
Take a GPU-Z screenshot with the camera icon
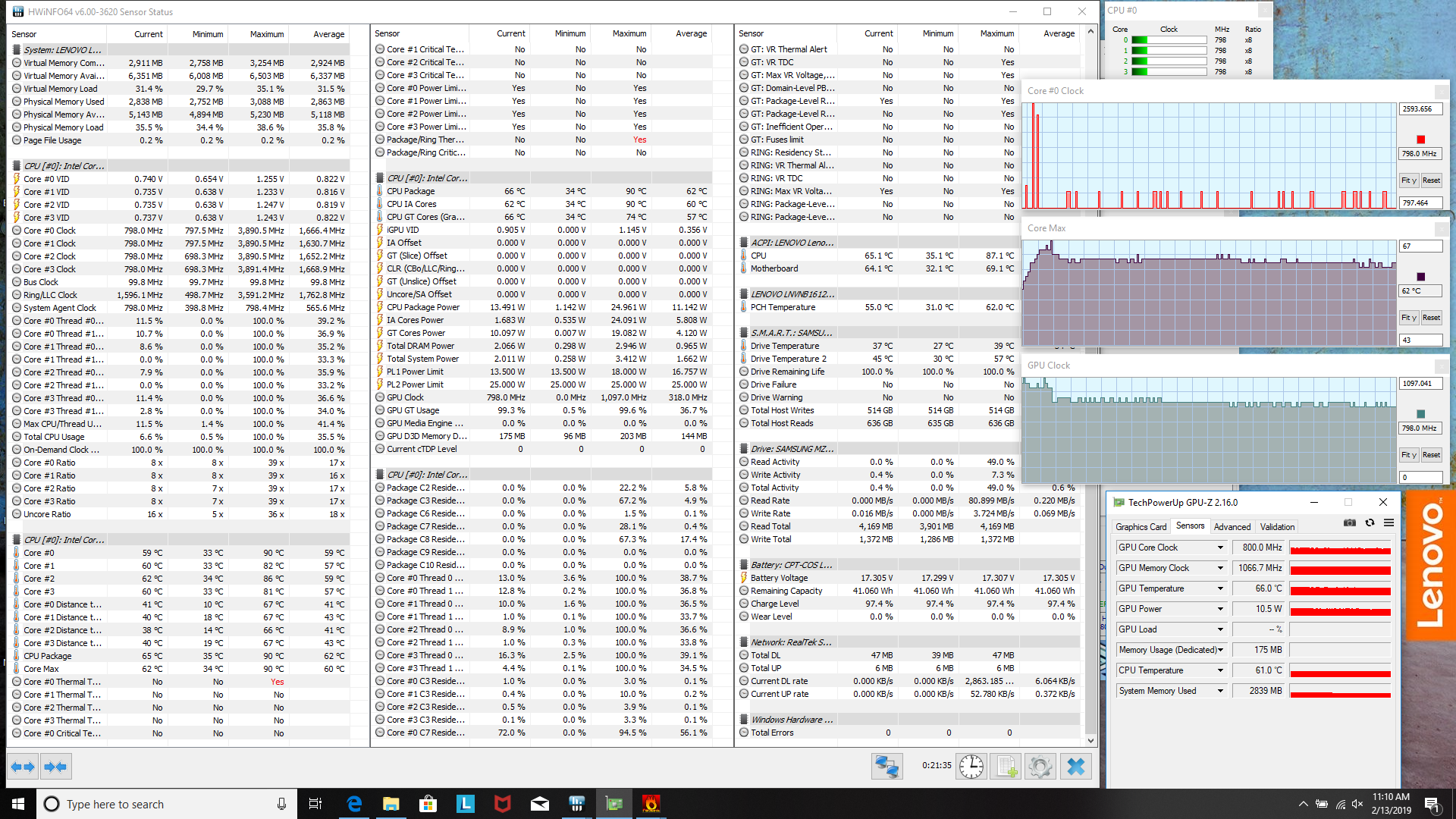[x=1350, y=522]
